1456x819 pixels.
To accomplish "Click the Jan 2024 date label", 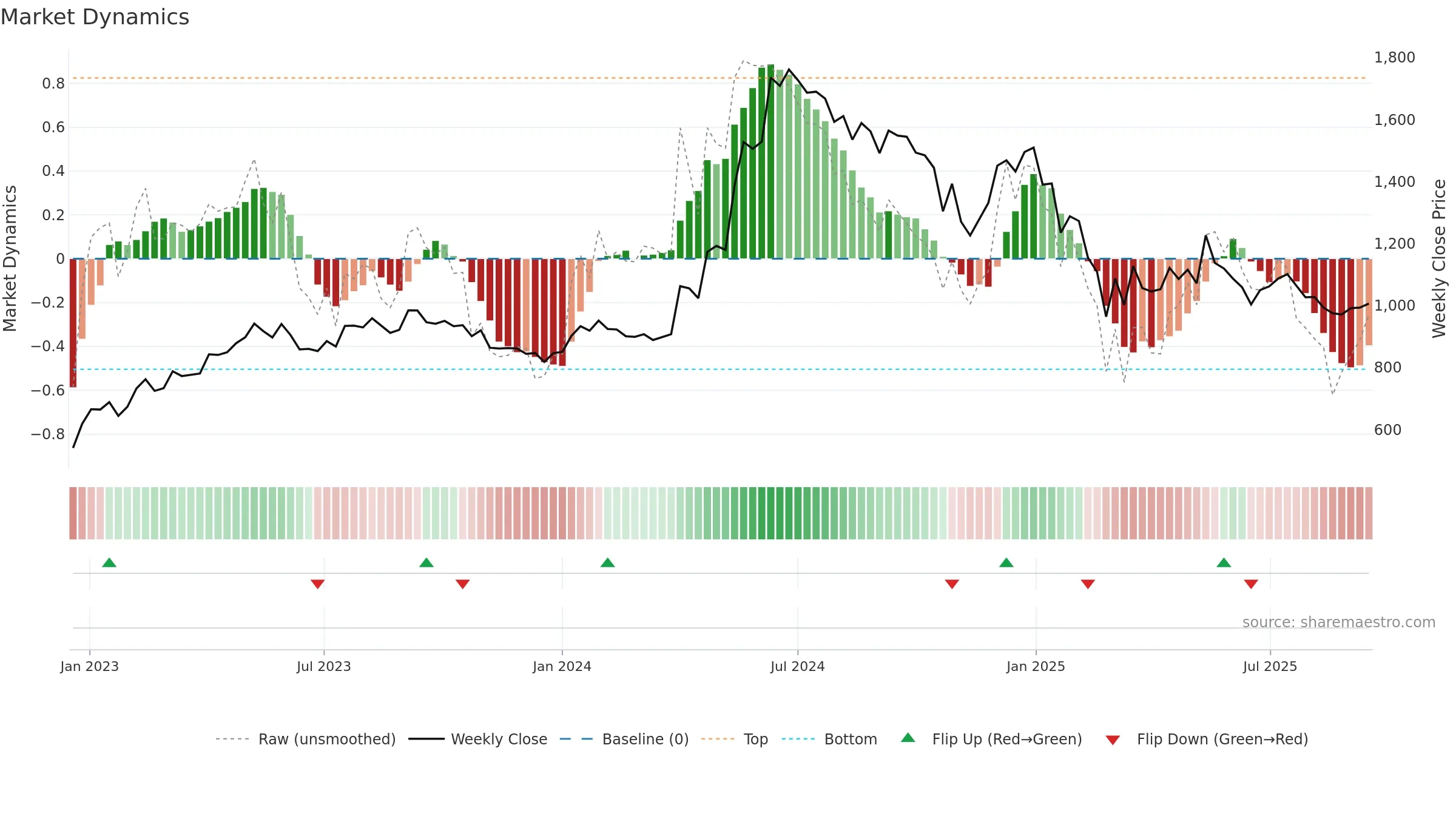I will (x=562, y=666).
